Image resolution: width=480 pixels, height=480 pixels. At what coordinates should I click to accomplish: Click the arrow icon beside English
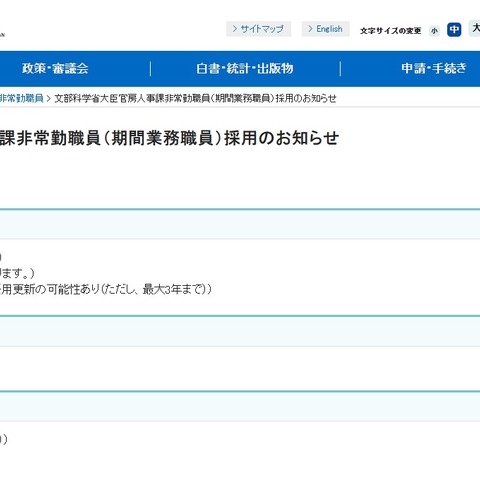click(x=310, y=29)
